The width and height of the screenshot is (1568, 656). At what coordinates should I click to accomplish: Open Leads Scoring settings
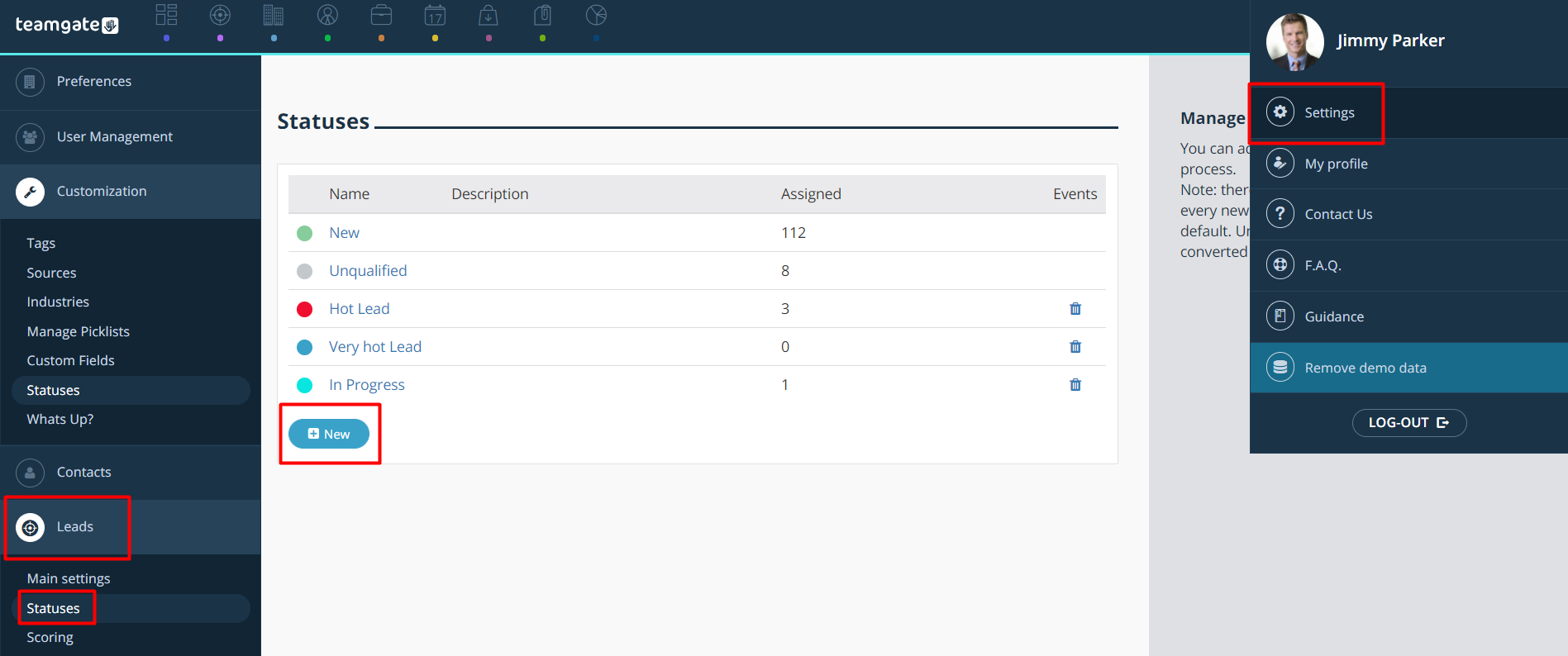pyautogui.click(x=50, y=637)
